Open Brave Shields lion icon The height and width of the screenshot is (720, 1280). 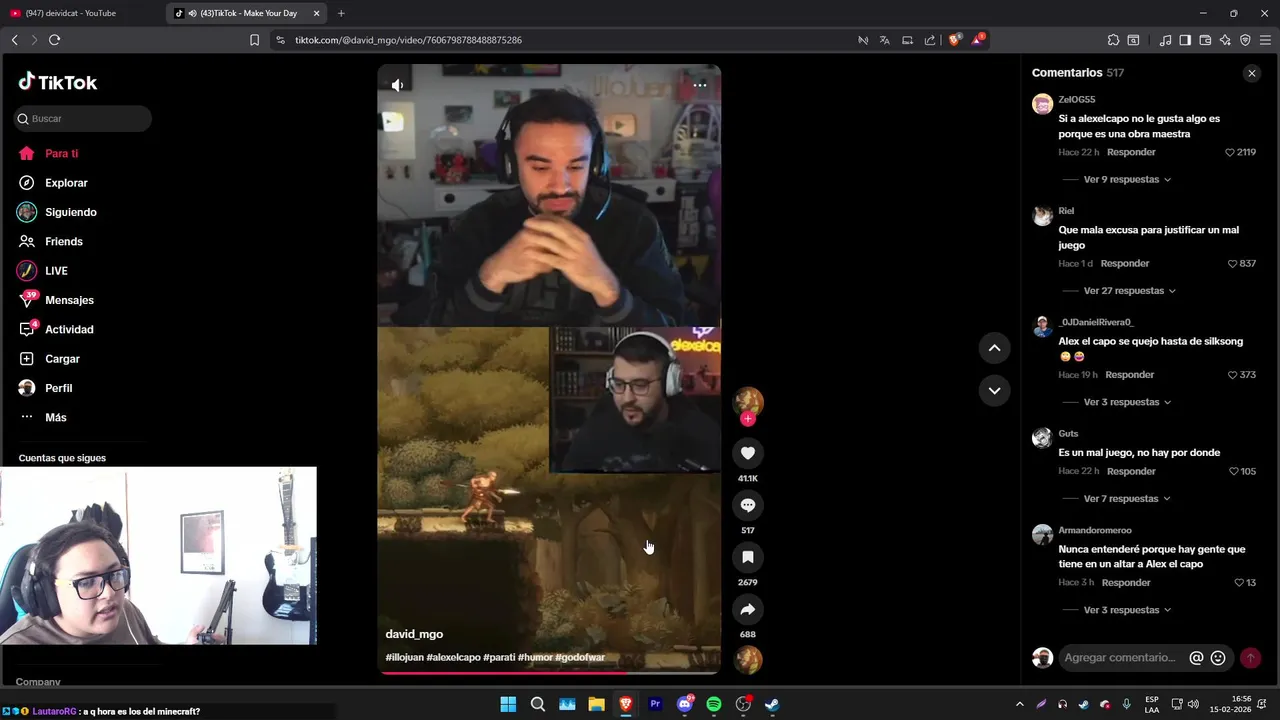[954, 40]
